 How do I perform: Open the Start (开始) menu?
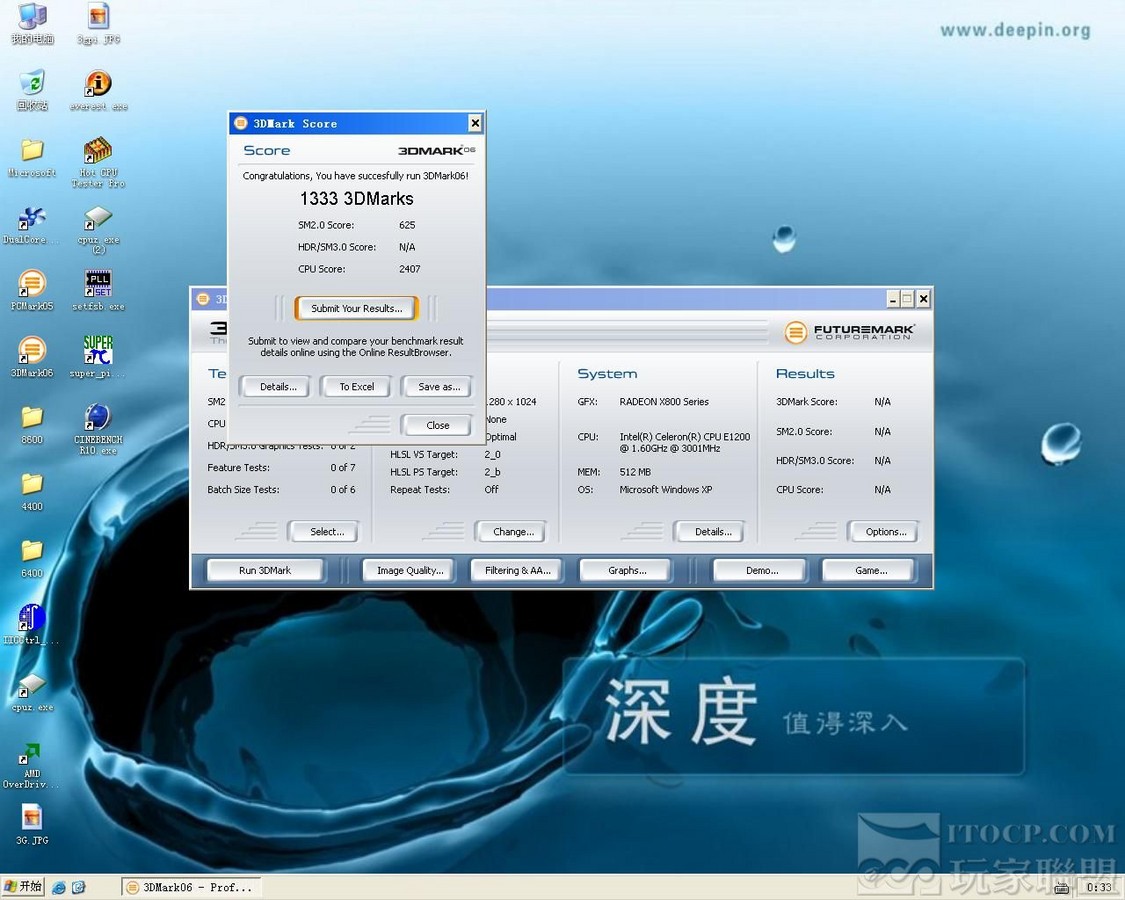[x=23, y=887]
